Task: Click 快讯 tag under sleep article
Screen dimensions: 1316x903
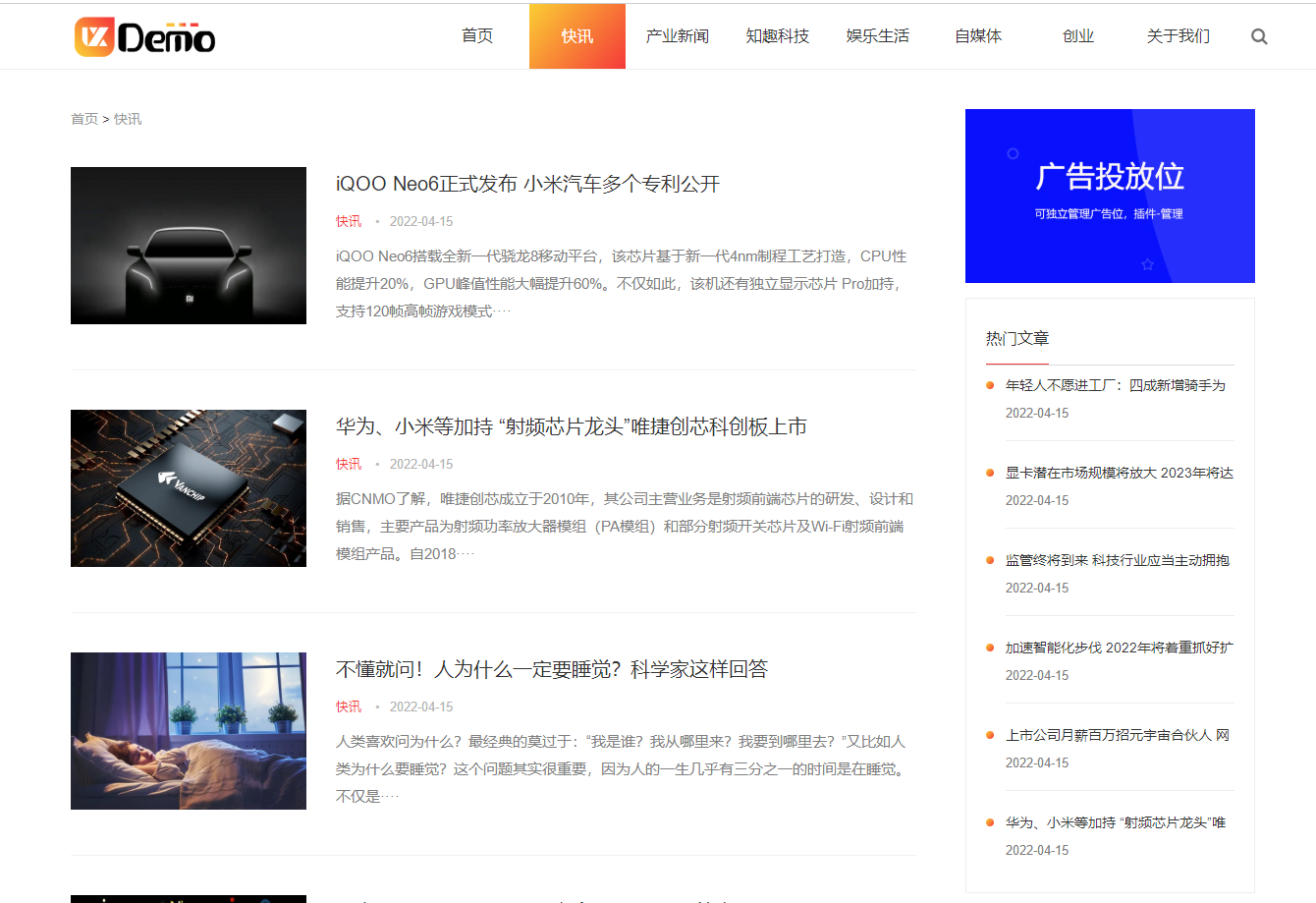Action: point(349,706)
